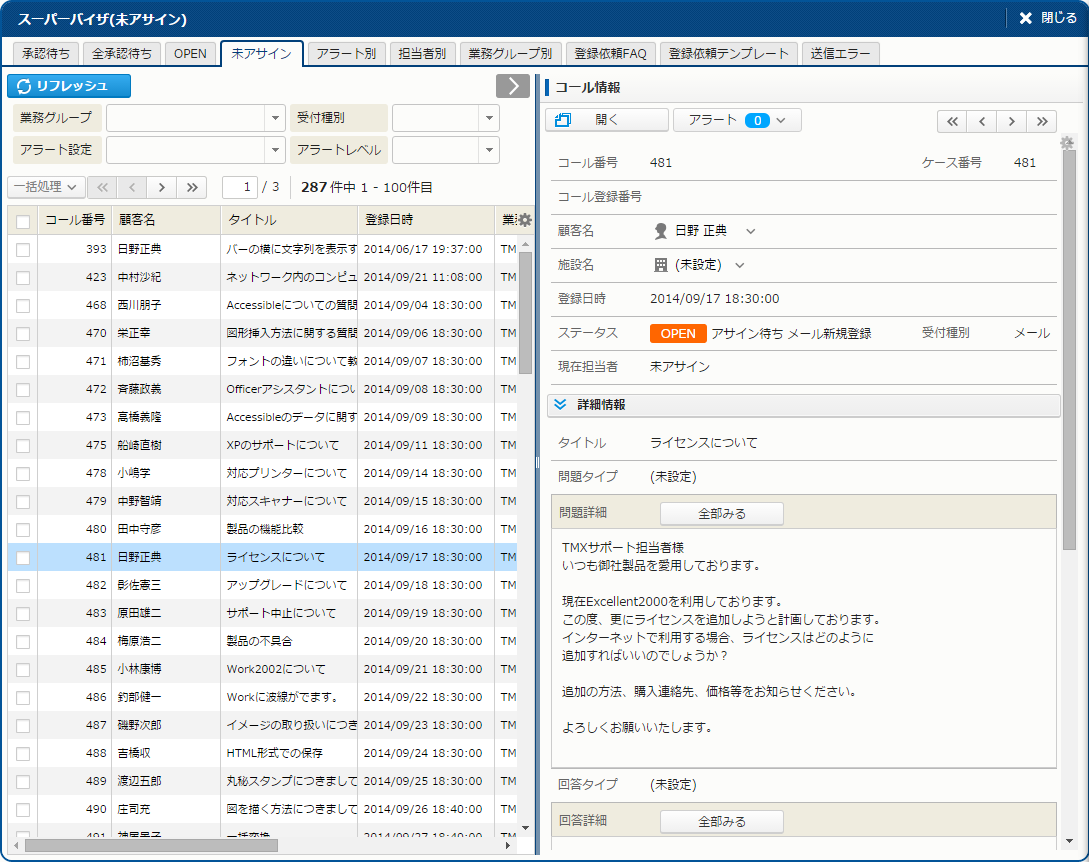The width and height of the screenshot is (1089, 862).
Task: Click the gray arrow to collapse the list panel
Action: pos(512,86)
